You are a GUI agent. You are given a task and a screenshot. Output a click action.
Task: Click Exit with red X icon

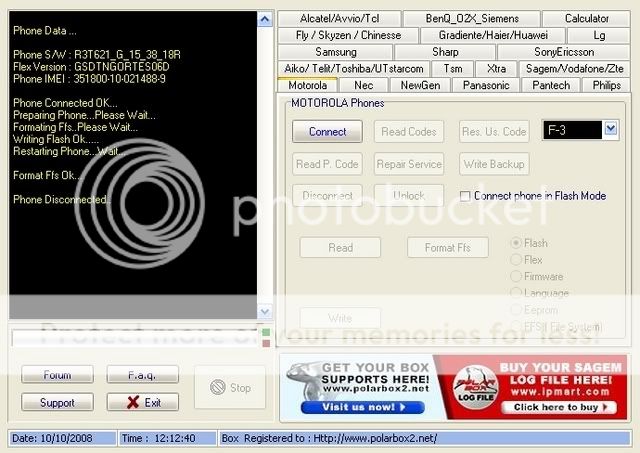(x=142, y=402)
